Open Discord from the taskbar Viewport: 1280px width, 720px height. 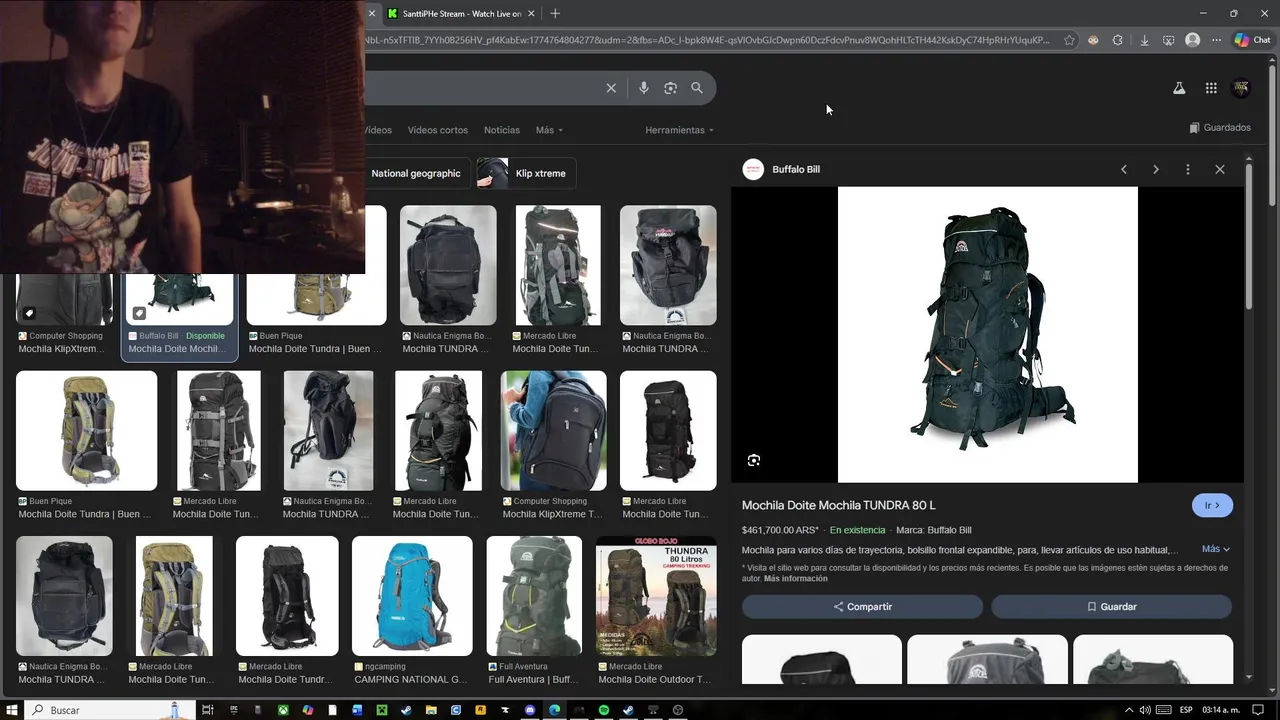pyautogui.click(x=530, y=710)
